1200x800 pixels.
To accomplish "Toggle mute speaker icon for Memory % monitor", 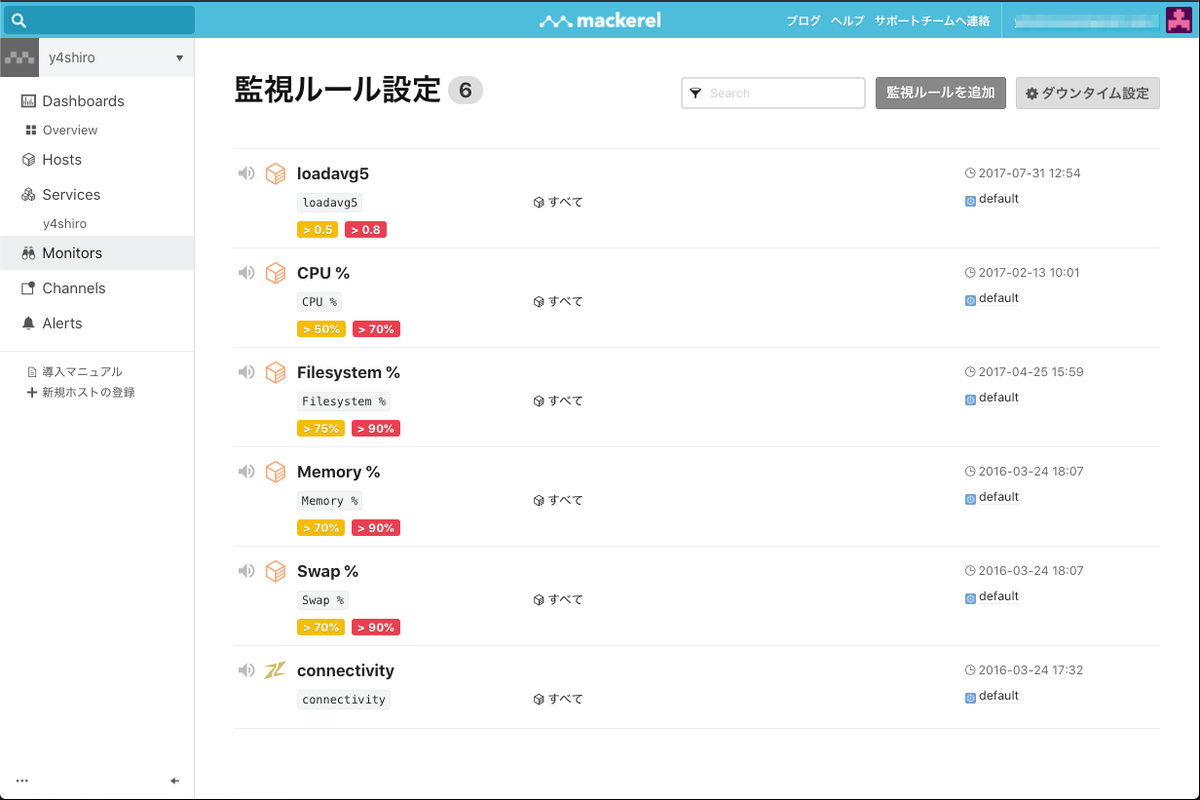I will coord(246,471).
